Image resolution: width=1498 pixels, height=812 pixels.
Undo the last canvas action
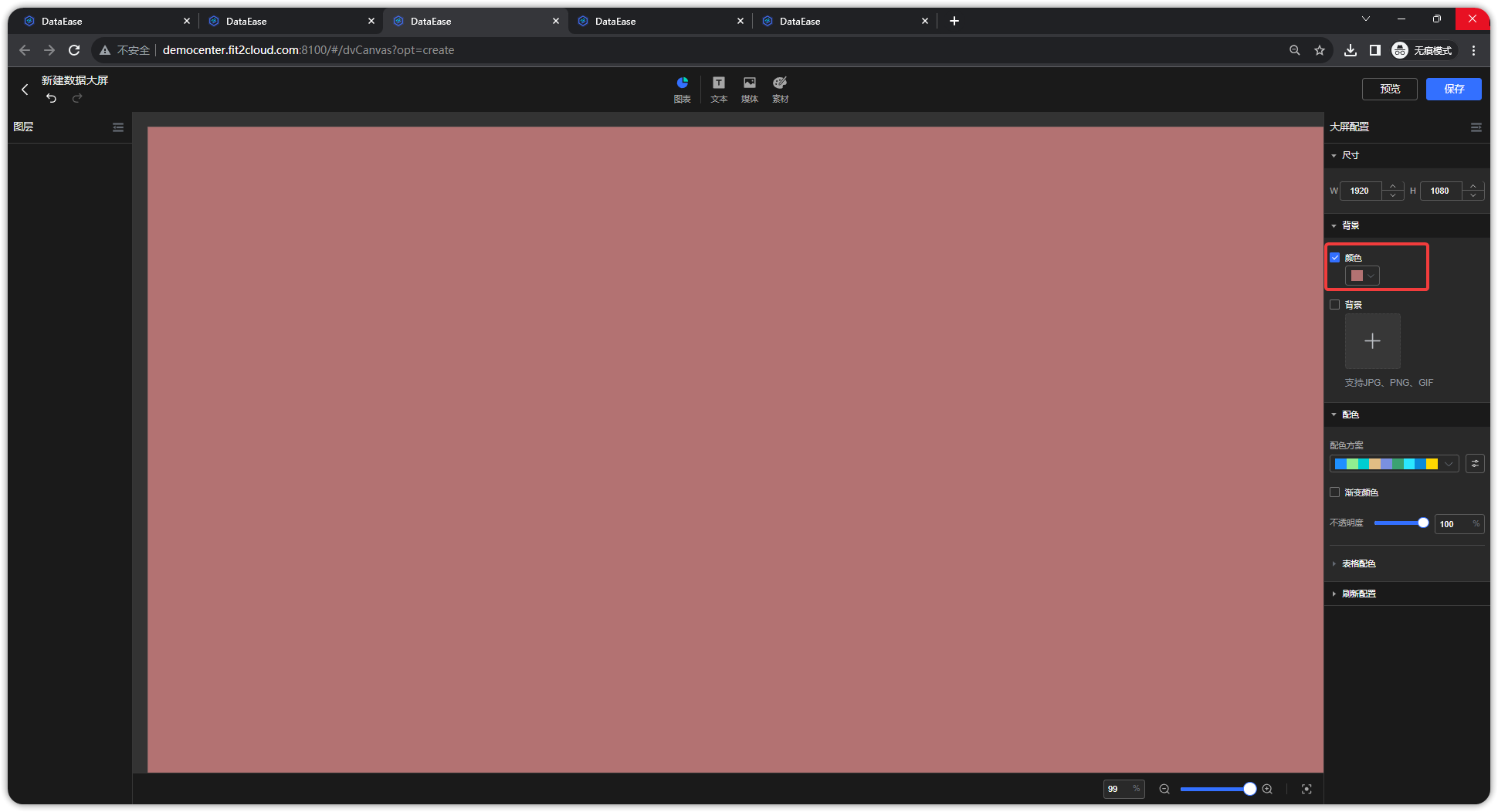(51, 98)
